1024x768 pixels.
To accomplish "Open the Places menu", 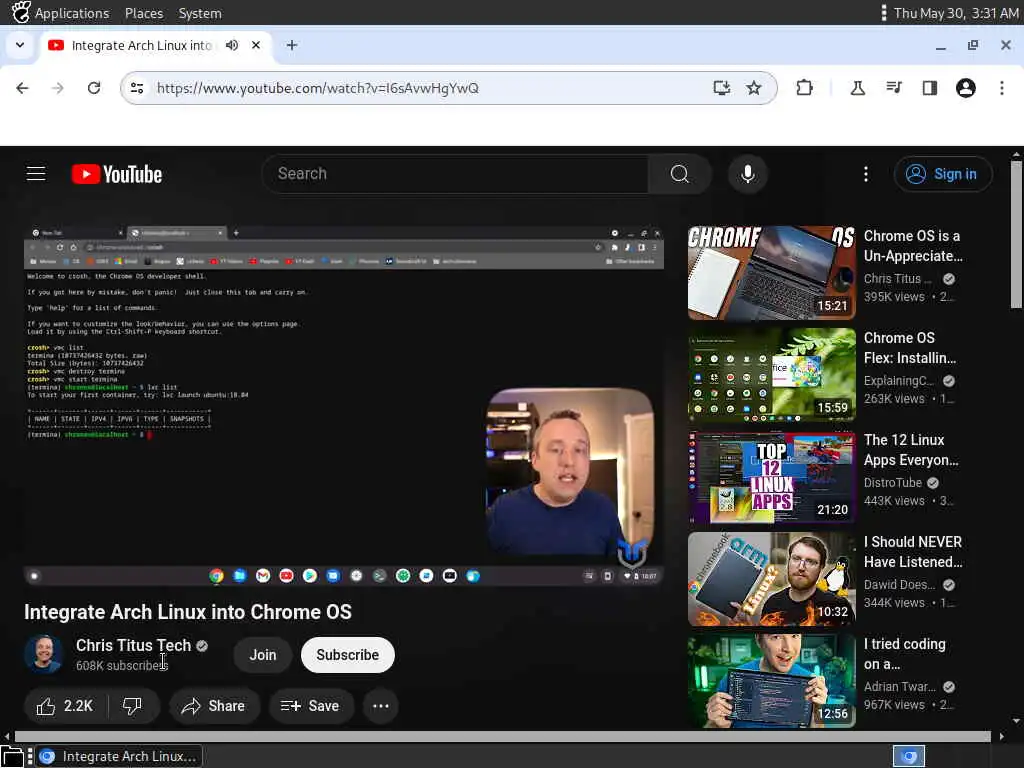I will coord(144,13).
